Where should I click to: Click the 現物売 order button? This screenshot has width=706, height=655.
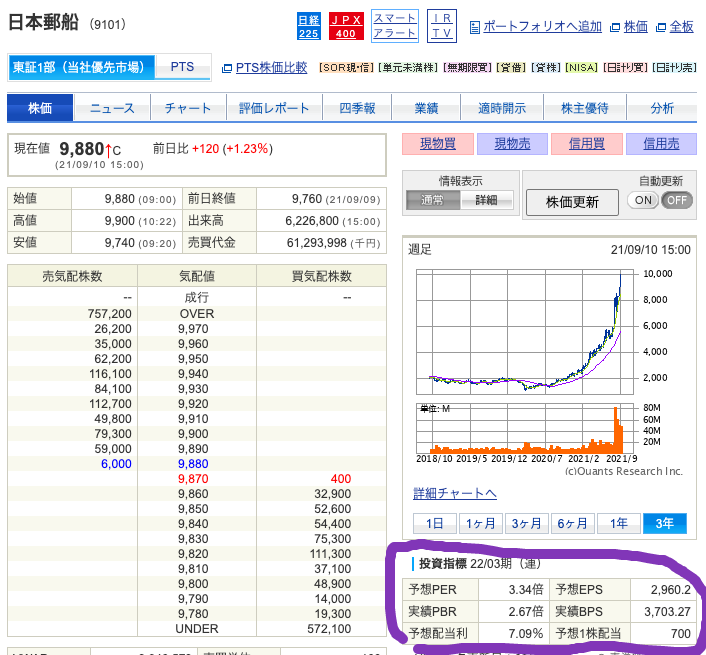[x=512, y=144]
